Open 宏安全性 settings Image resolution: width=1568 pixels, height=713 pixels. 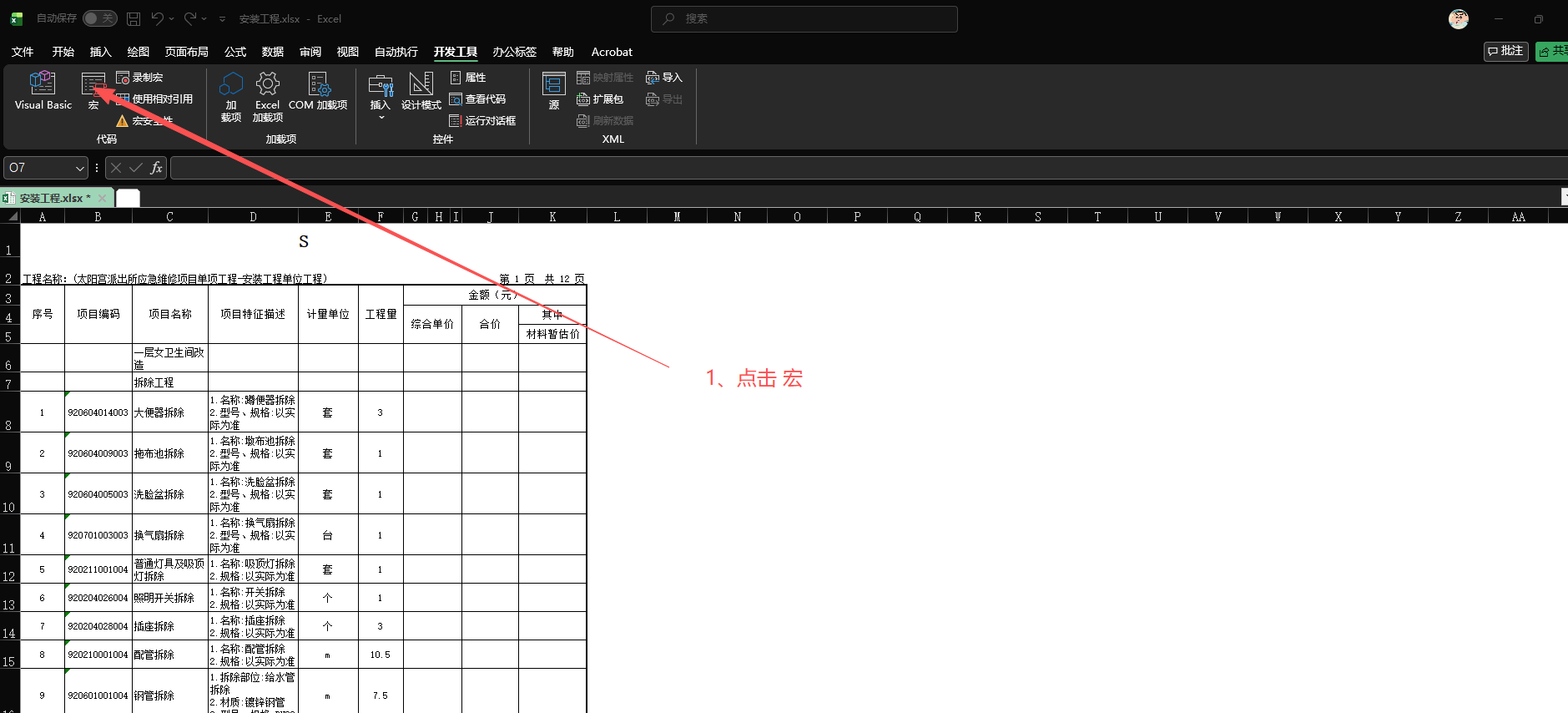coord(145,121)
